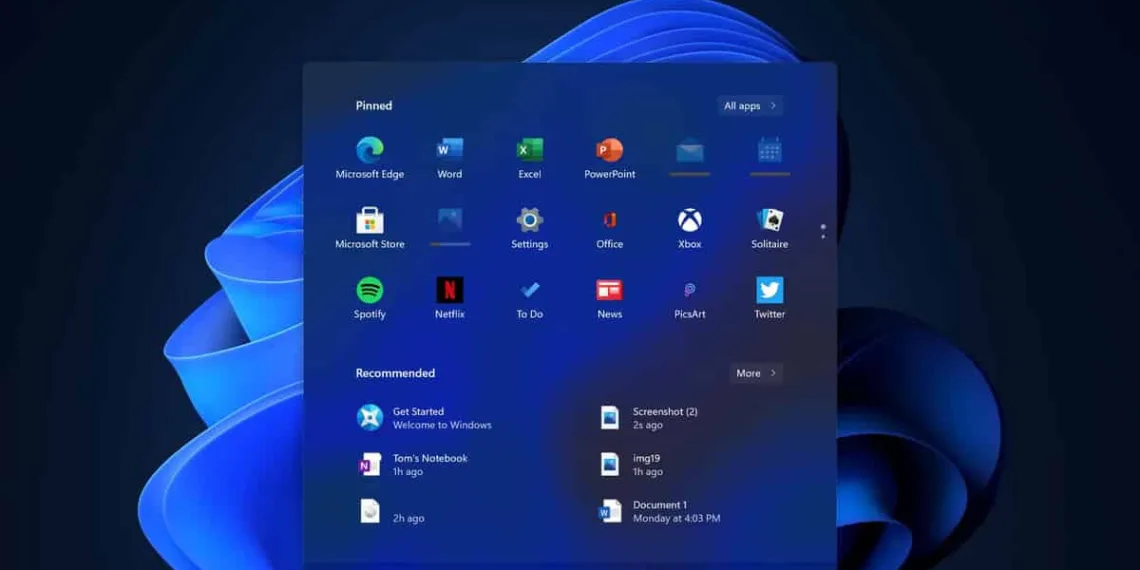
Task: Click the 'Recommended' section heading
Action: tap(395, 373)
